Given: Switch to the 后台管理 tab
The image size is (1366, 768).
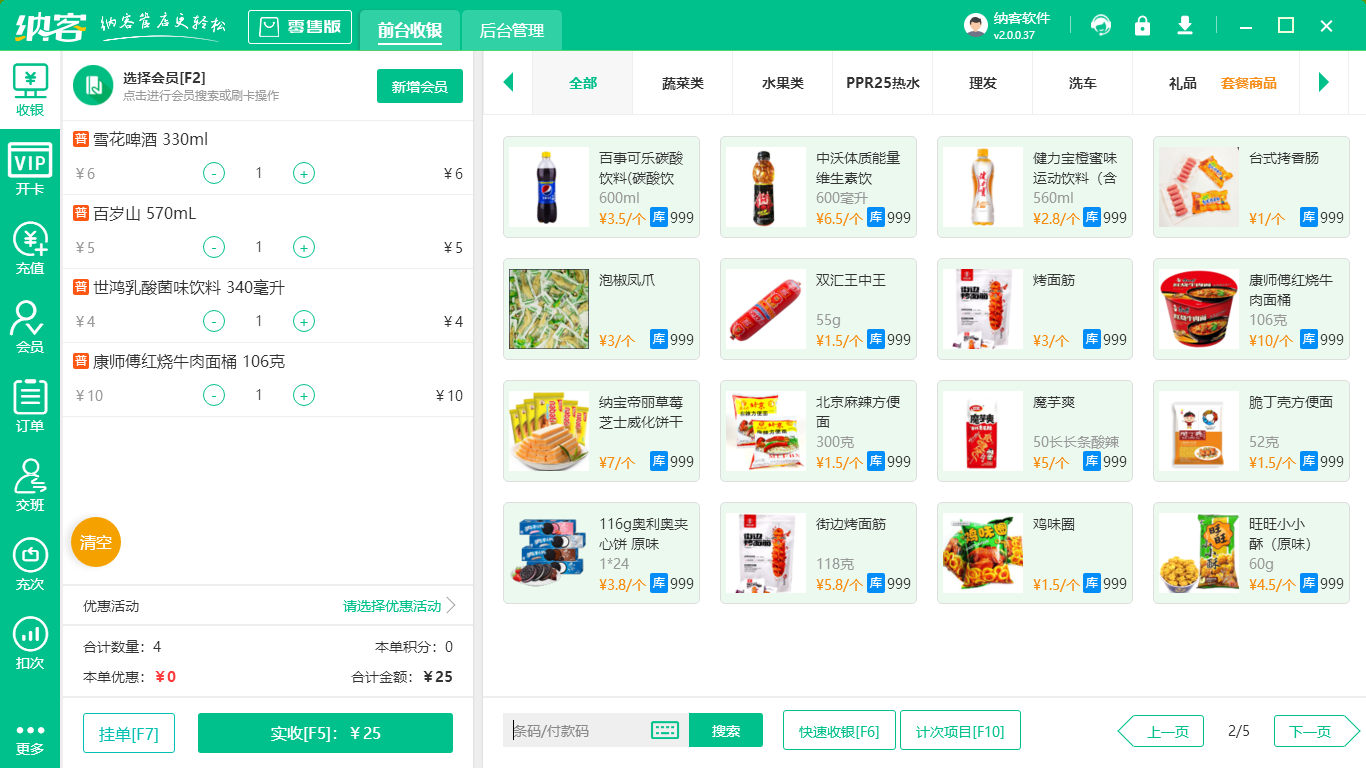Looking at the screenshot, I should point(512,31).
